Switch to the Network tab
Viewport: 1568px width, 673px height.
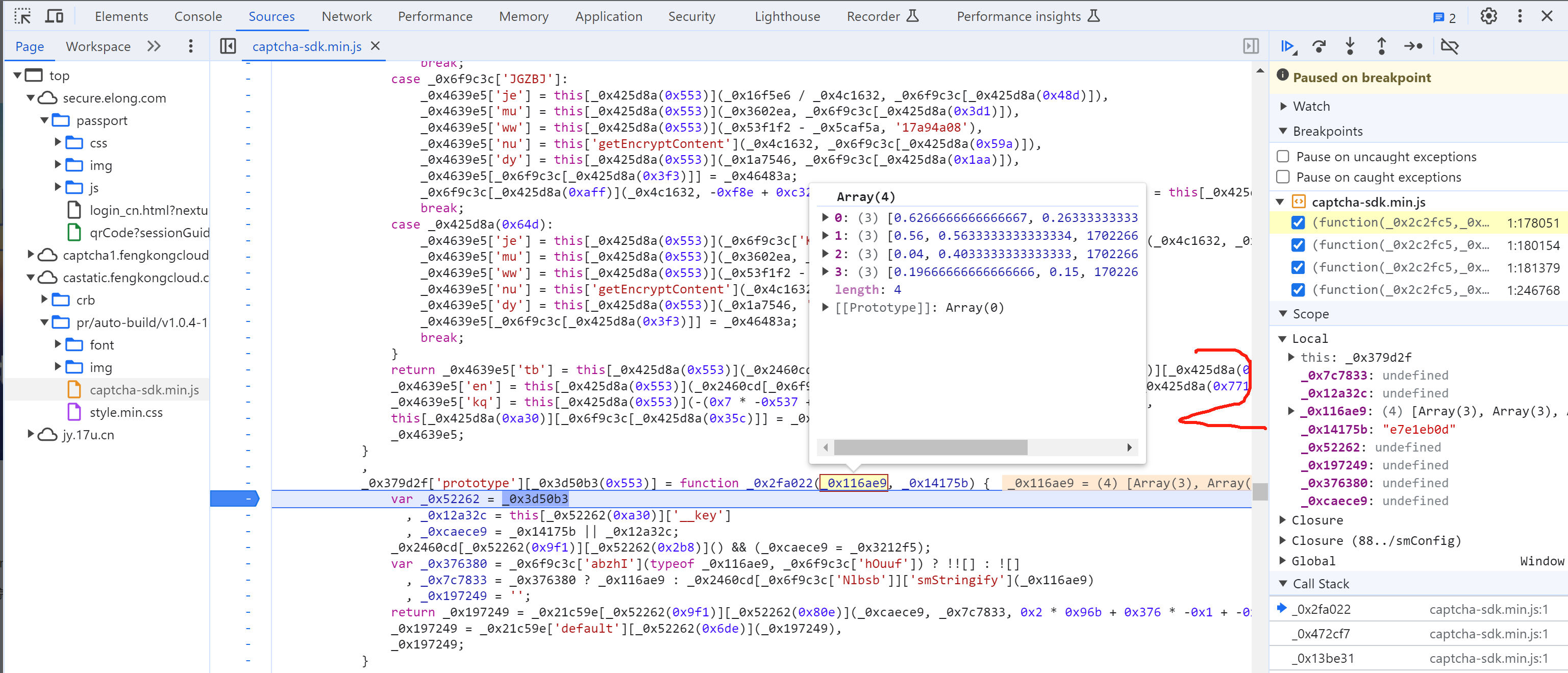(x=346, y=16)
